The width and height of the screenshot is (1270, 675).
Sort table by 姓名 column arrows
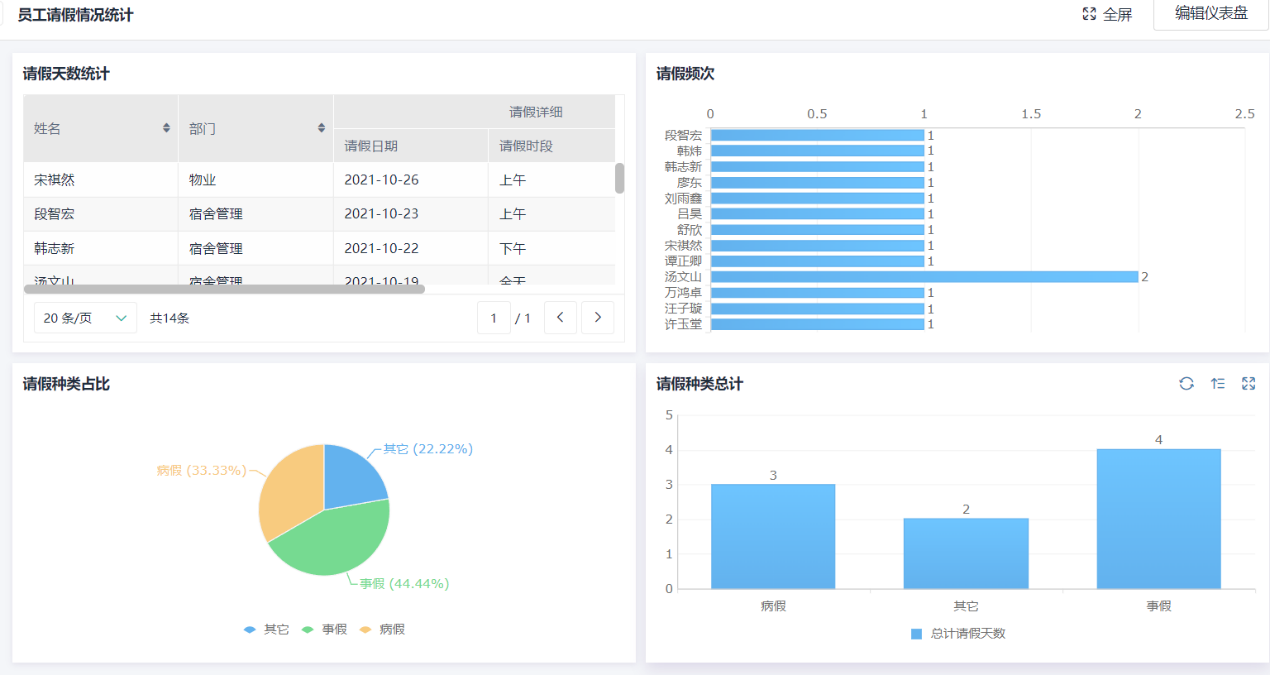click(166, 128)
